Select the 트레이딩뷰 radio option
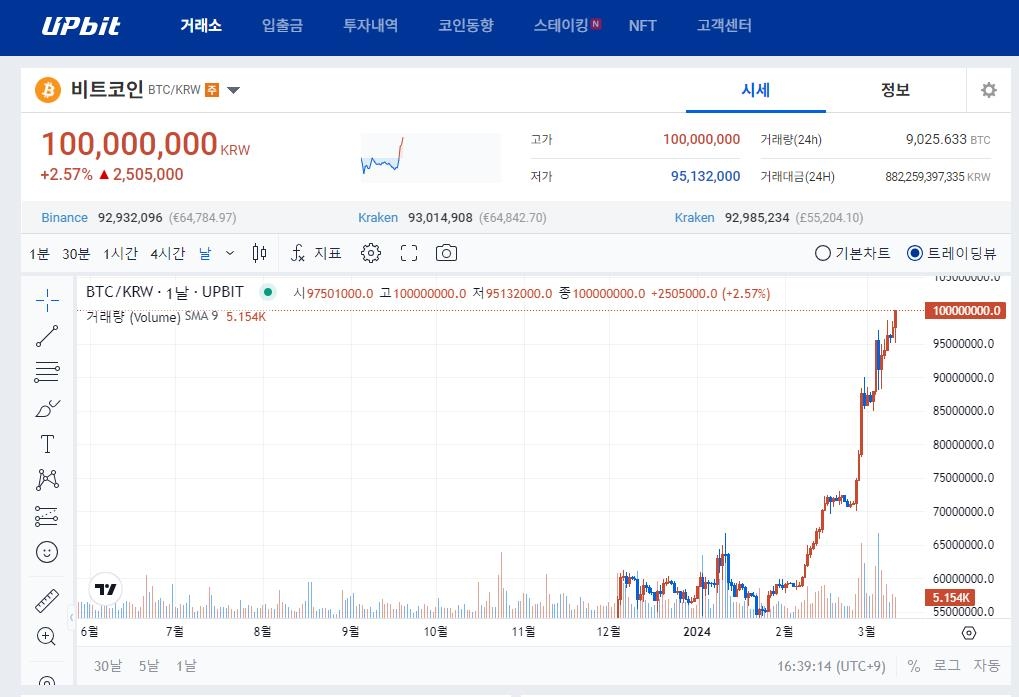Screen dimensions: 1019x697 (x=914, y=253)
